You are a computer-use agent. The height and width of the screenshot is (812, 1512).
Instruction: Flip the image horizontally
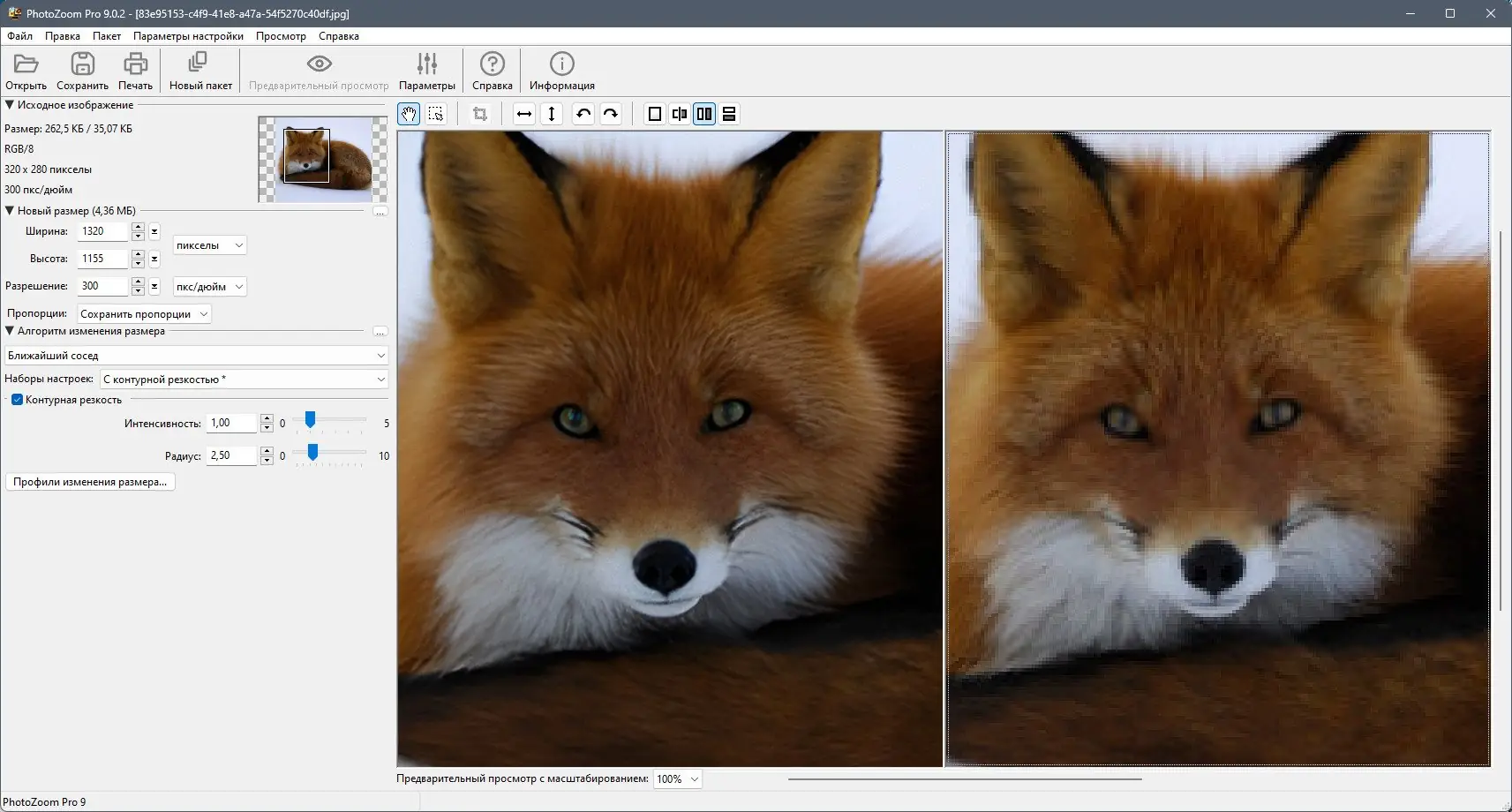point(524,114)
